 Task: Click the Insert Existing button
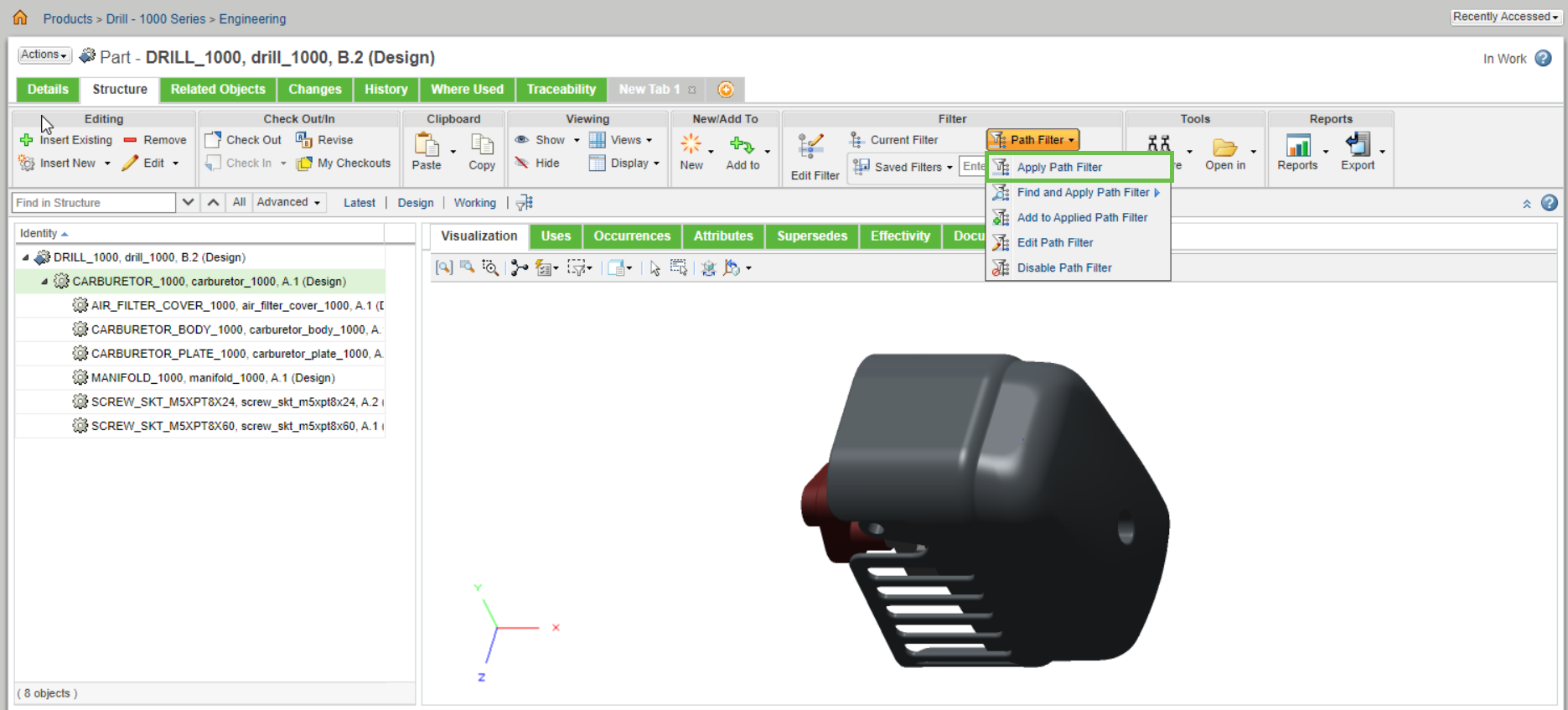(x=65, y=140)
